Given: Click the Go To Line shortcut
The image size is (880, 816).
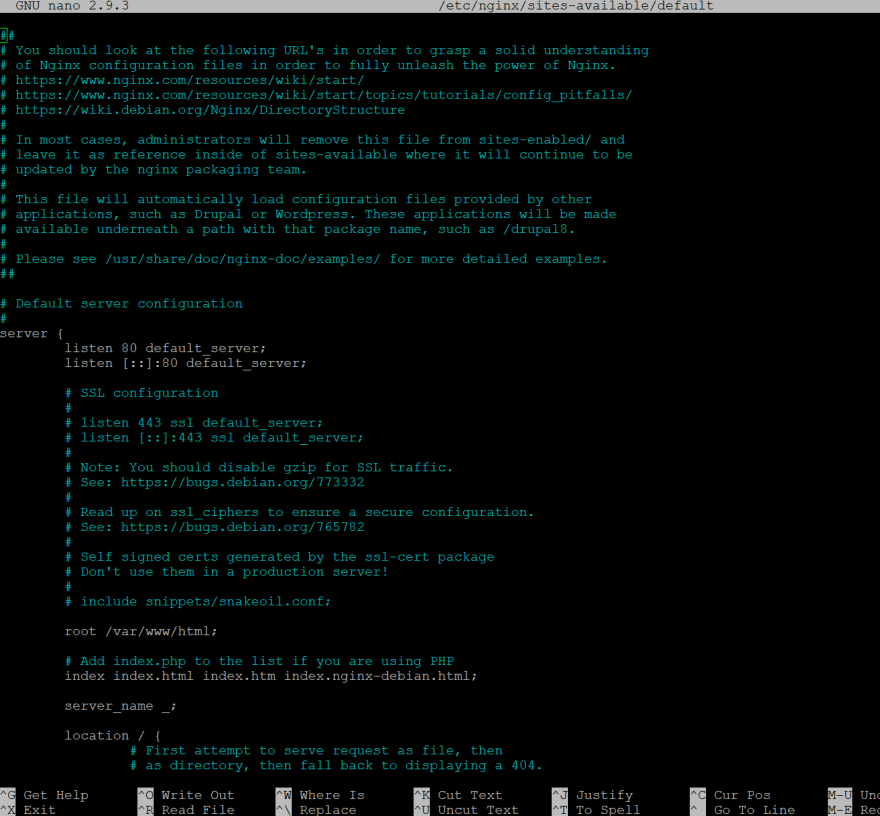Looking at the screenshot, I should pos(742,810).
